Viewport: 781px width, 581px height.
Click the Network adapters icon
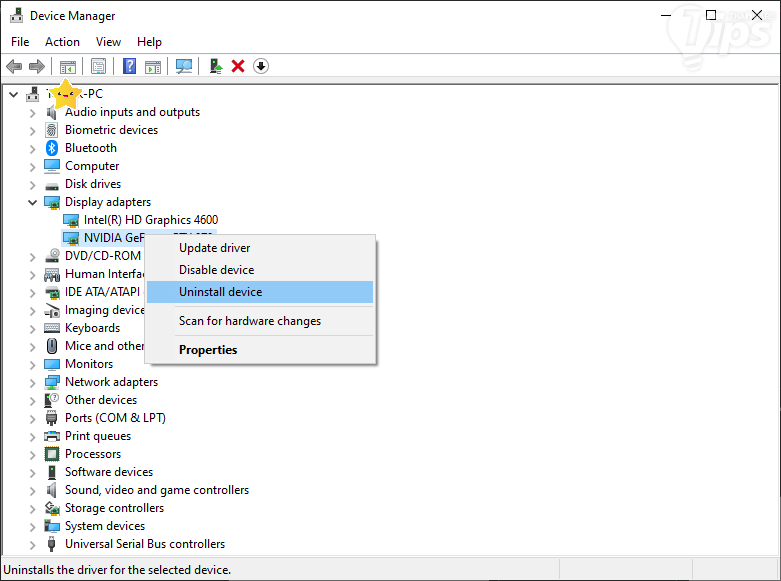[x=52, y=382]
